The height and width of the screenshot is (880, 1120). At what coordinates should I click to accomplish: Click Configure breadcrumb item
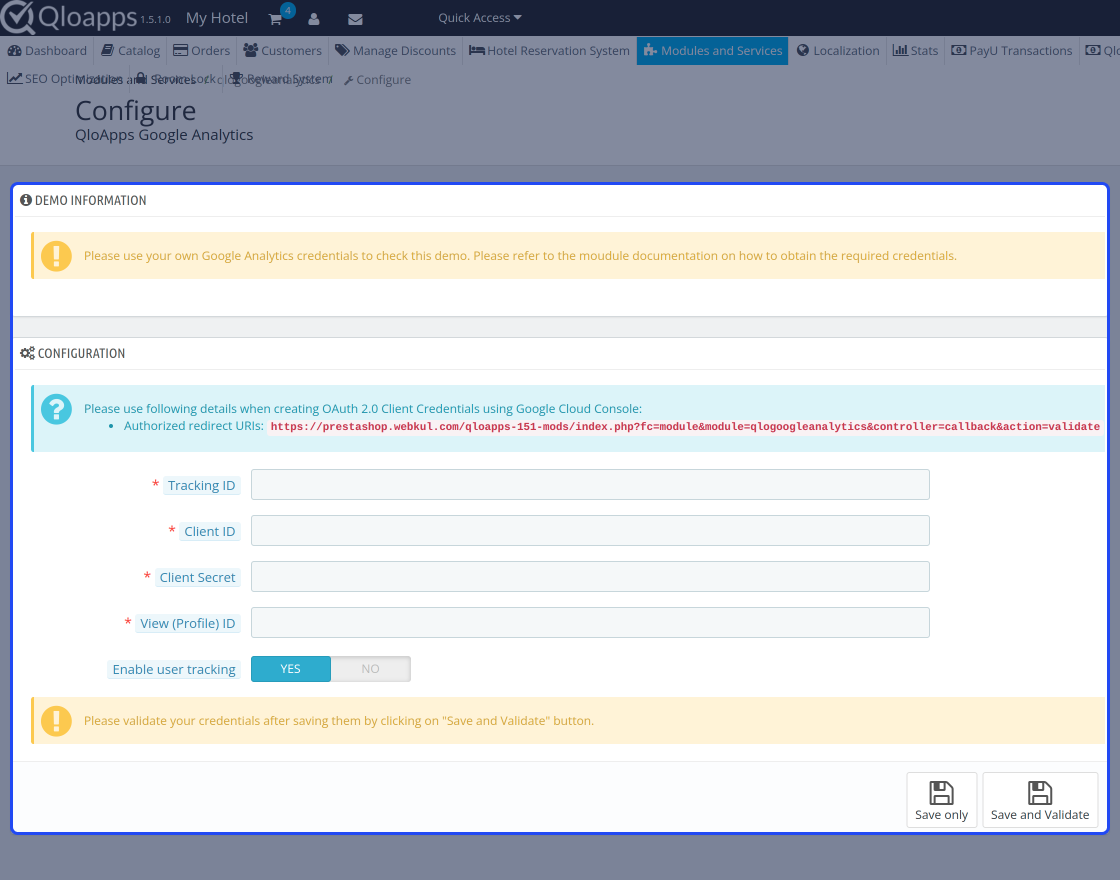[377, 80]
